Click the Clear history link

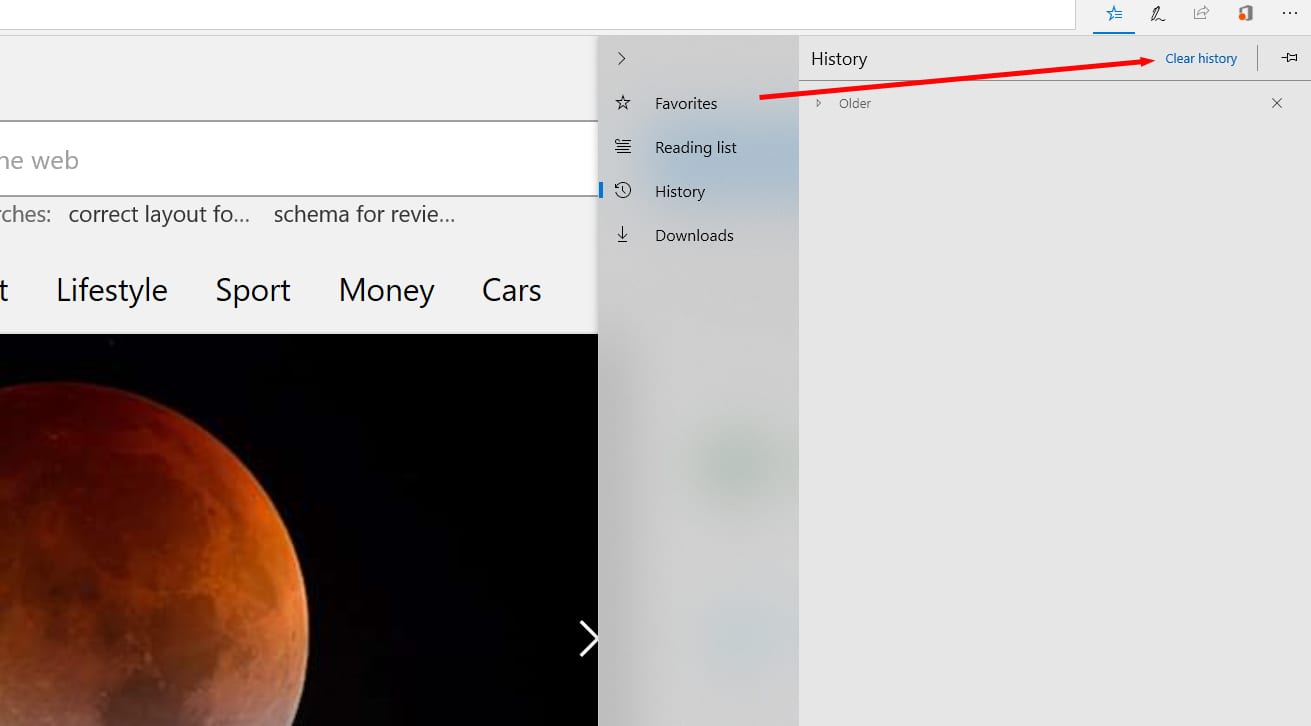(1201, 59)
